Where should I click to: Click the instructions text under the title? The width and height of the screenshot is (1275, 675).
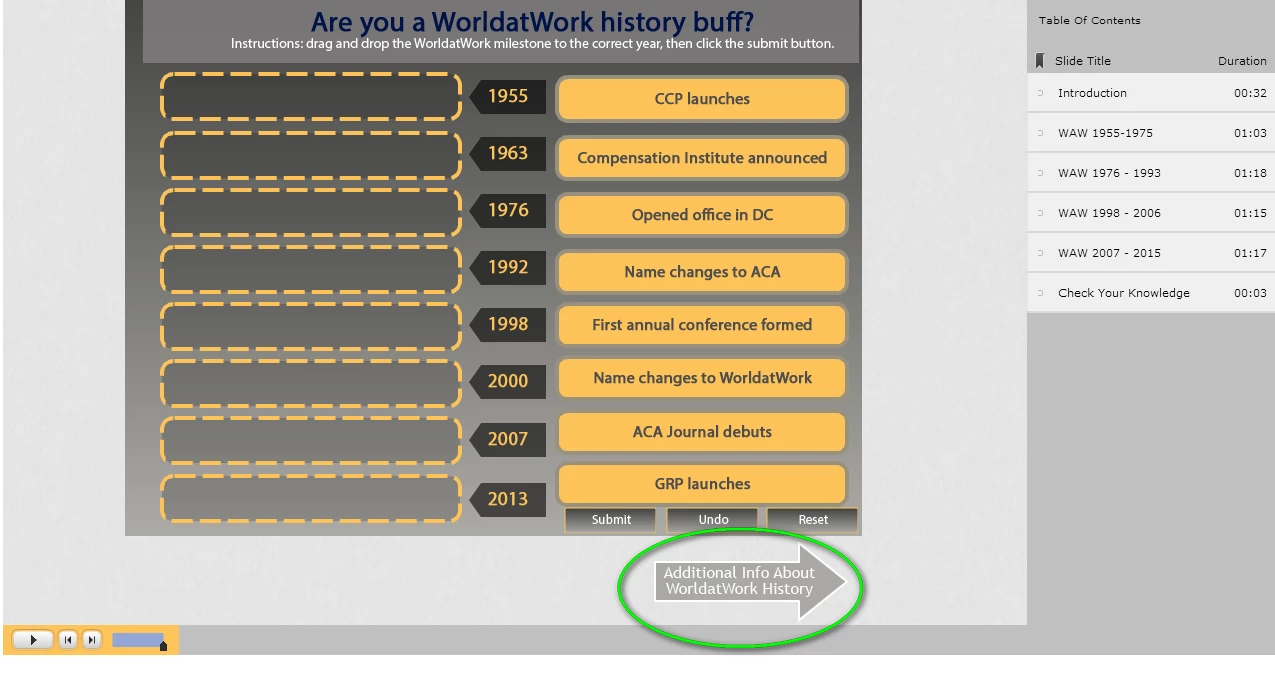pos(532,44)
